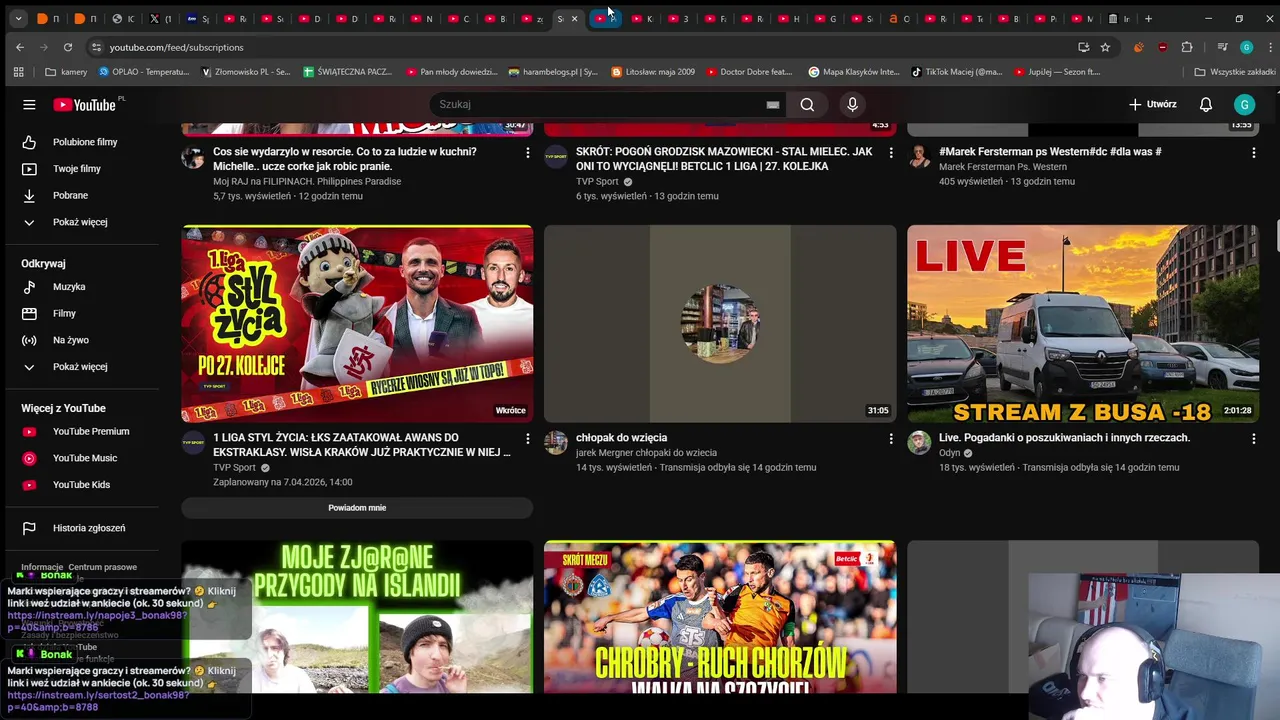Expand Pokaż więcej below Na żywo
Screen dimensions: 1280x720
coord(80,367)
